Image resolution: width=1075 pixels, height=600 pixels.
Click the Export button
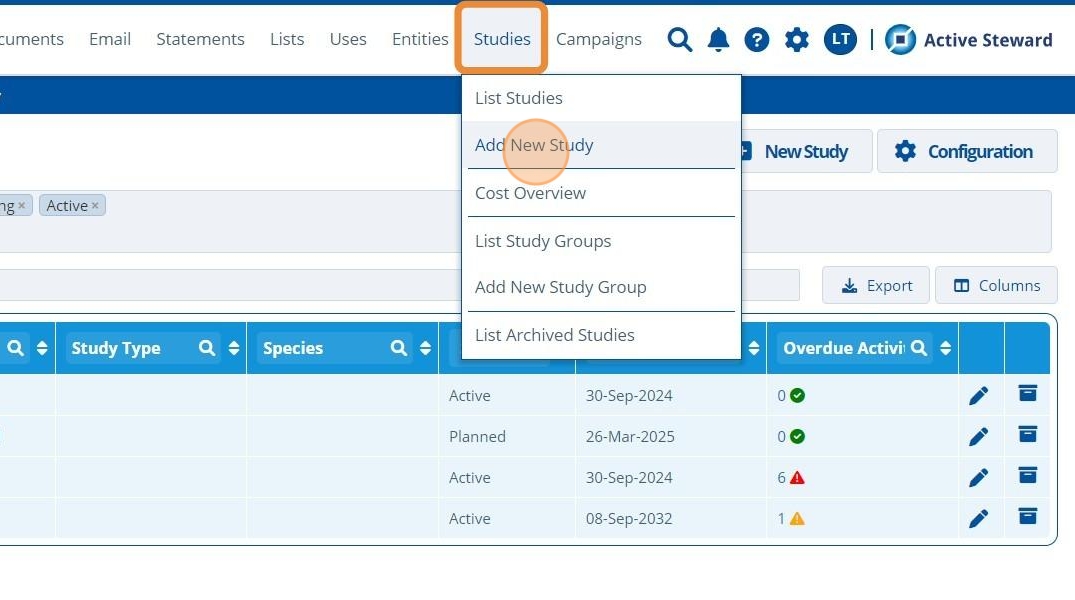pyautogui.click(x=876, y=286)
